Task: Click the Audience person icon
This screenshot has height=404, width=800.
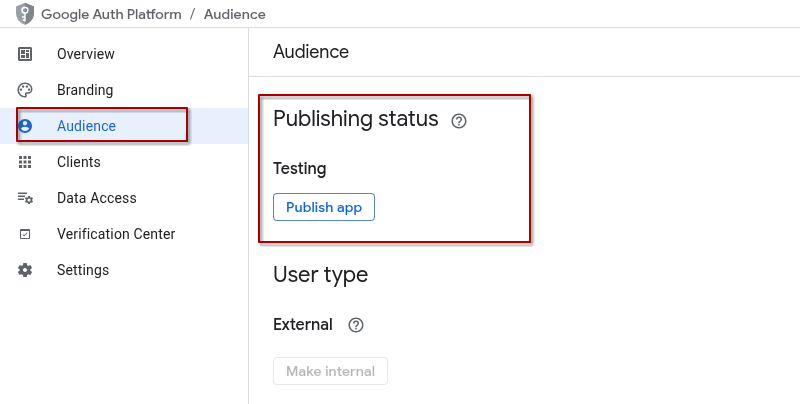Action: pos(25,126)
